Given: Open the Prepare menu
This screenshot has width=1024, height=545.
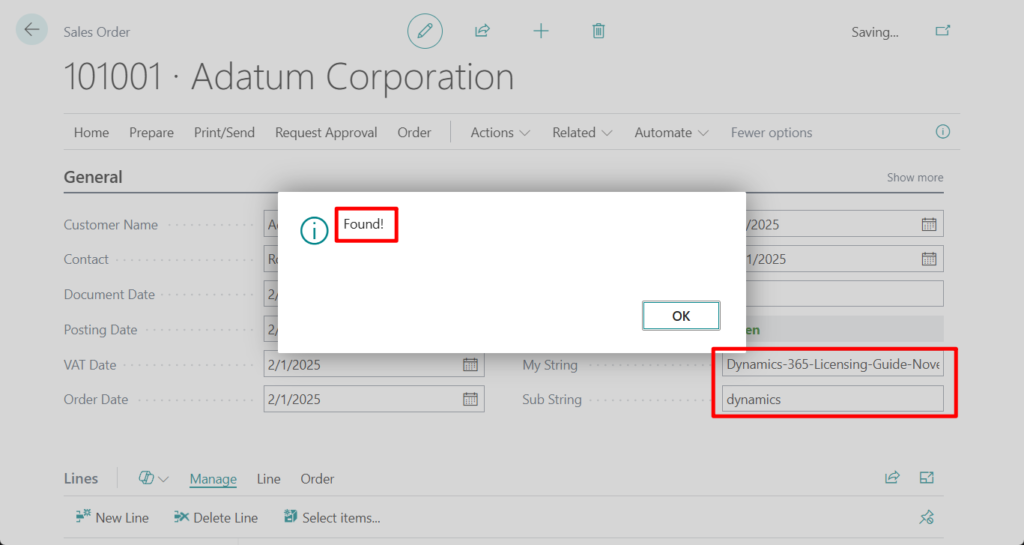Looking at the screenshot, I should 151,132.
